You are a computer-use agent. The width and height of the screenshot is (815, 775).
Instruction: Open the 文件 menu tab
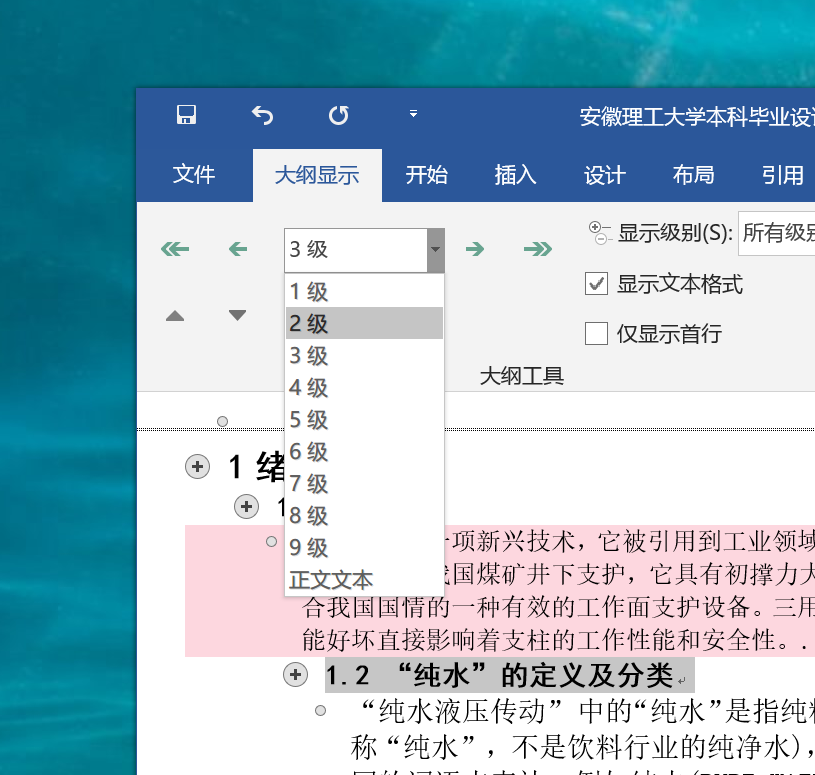coord(194,175)
